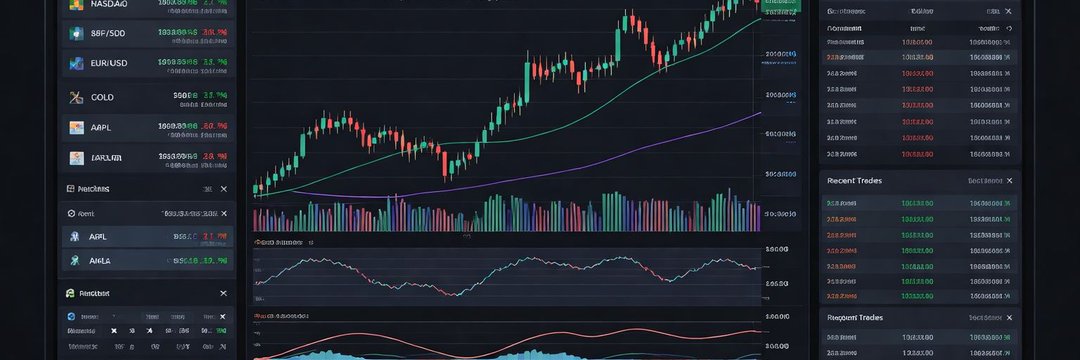Click the Recent Trades panel title

(854, 180)
